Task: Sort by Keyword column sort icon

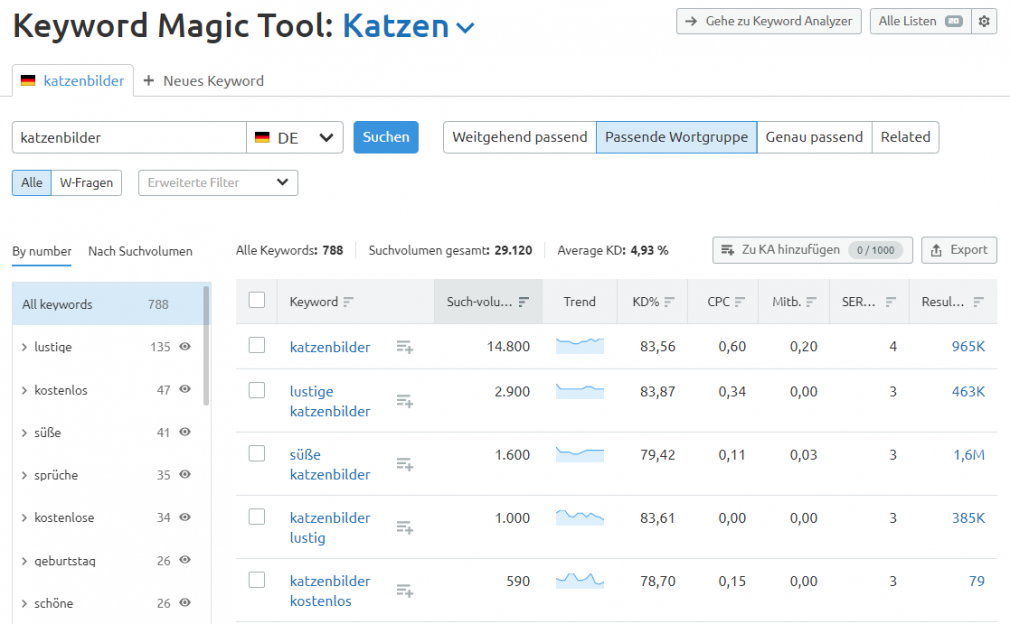Action: tap(348, 301)
